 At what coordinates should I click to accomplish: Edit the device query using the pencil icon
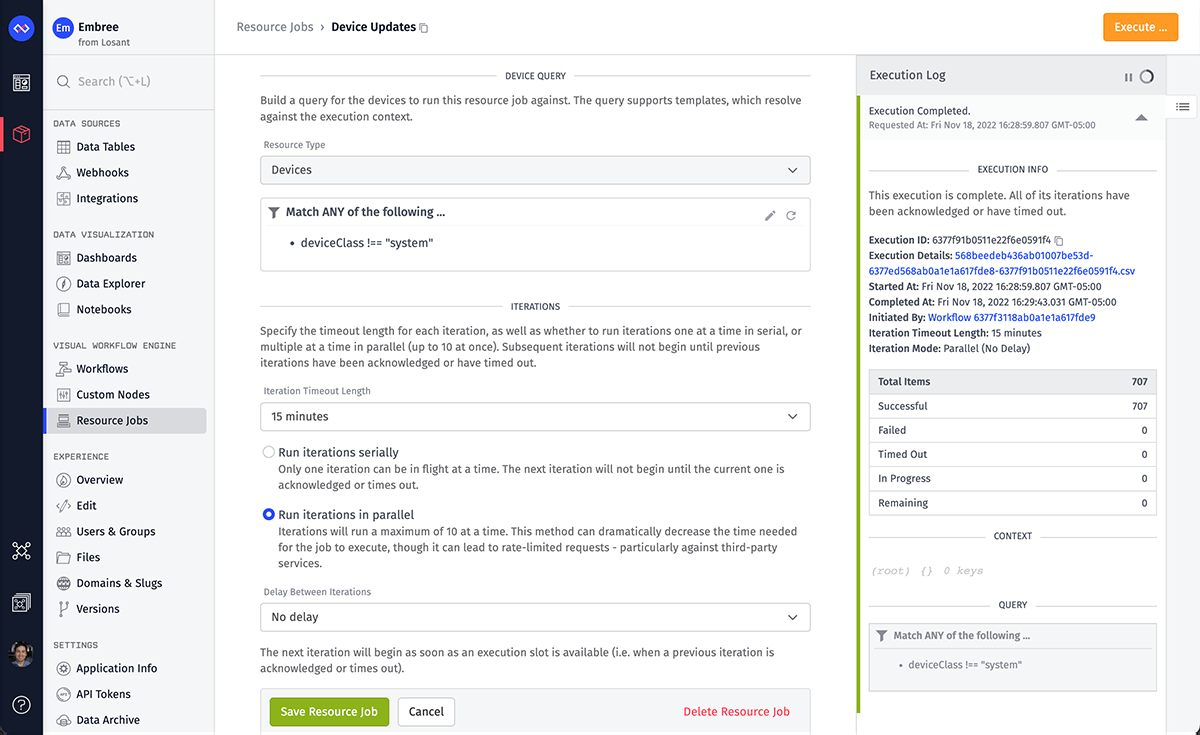769,215
